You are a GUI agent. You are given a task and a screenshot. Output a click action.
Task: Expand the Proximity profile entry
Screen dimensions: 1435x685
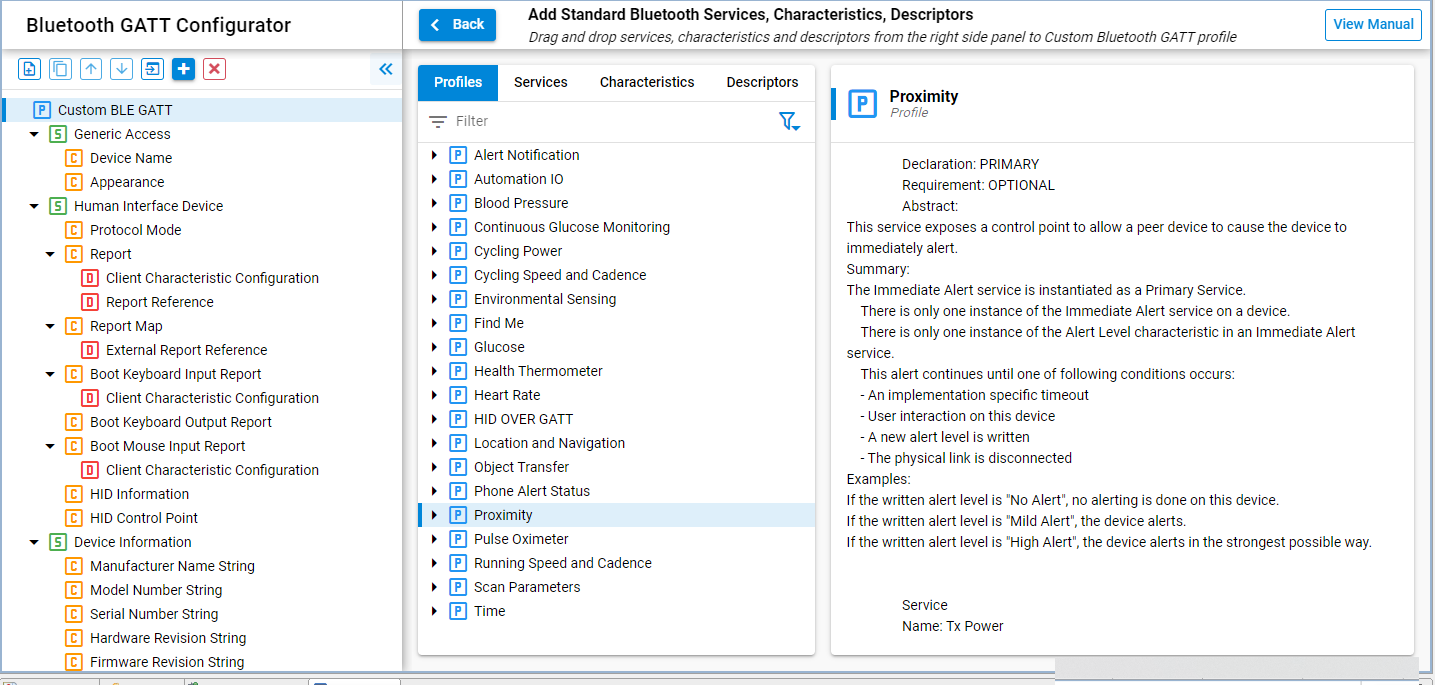tap(434, 514)
